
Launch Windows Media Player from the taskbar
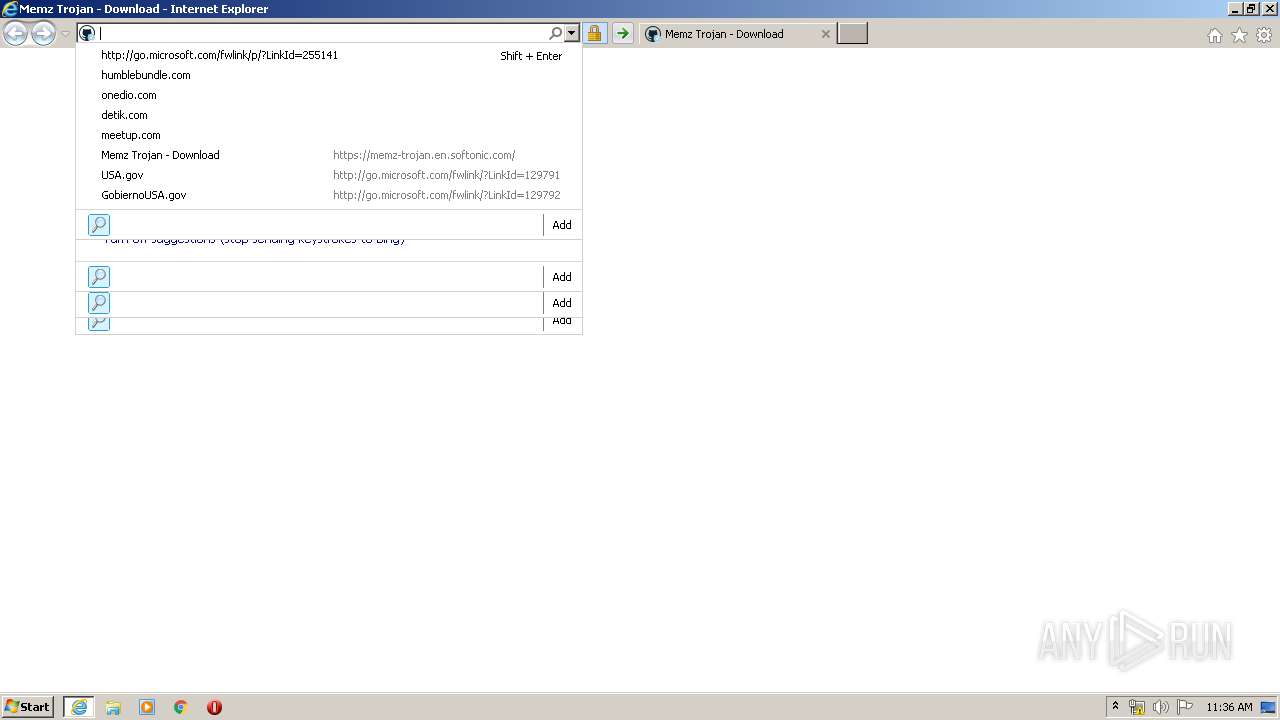147,707
